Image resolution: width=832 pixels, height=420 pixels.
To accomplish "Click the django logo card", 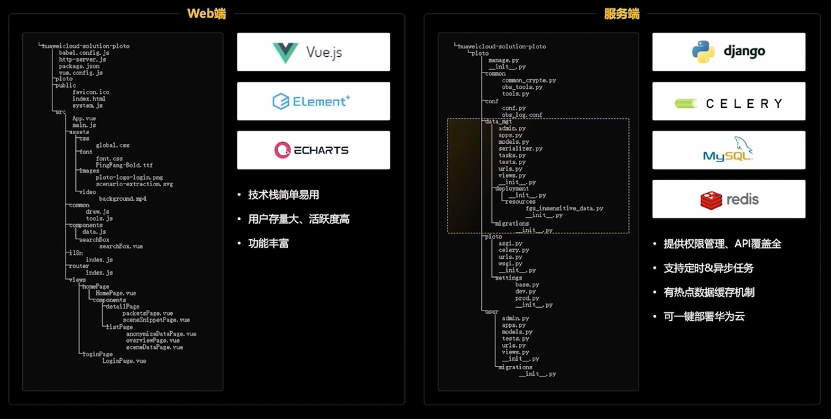I will (x=729, y=52).
